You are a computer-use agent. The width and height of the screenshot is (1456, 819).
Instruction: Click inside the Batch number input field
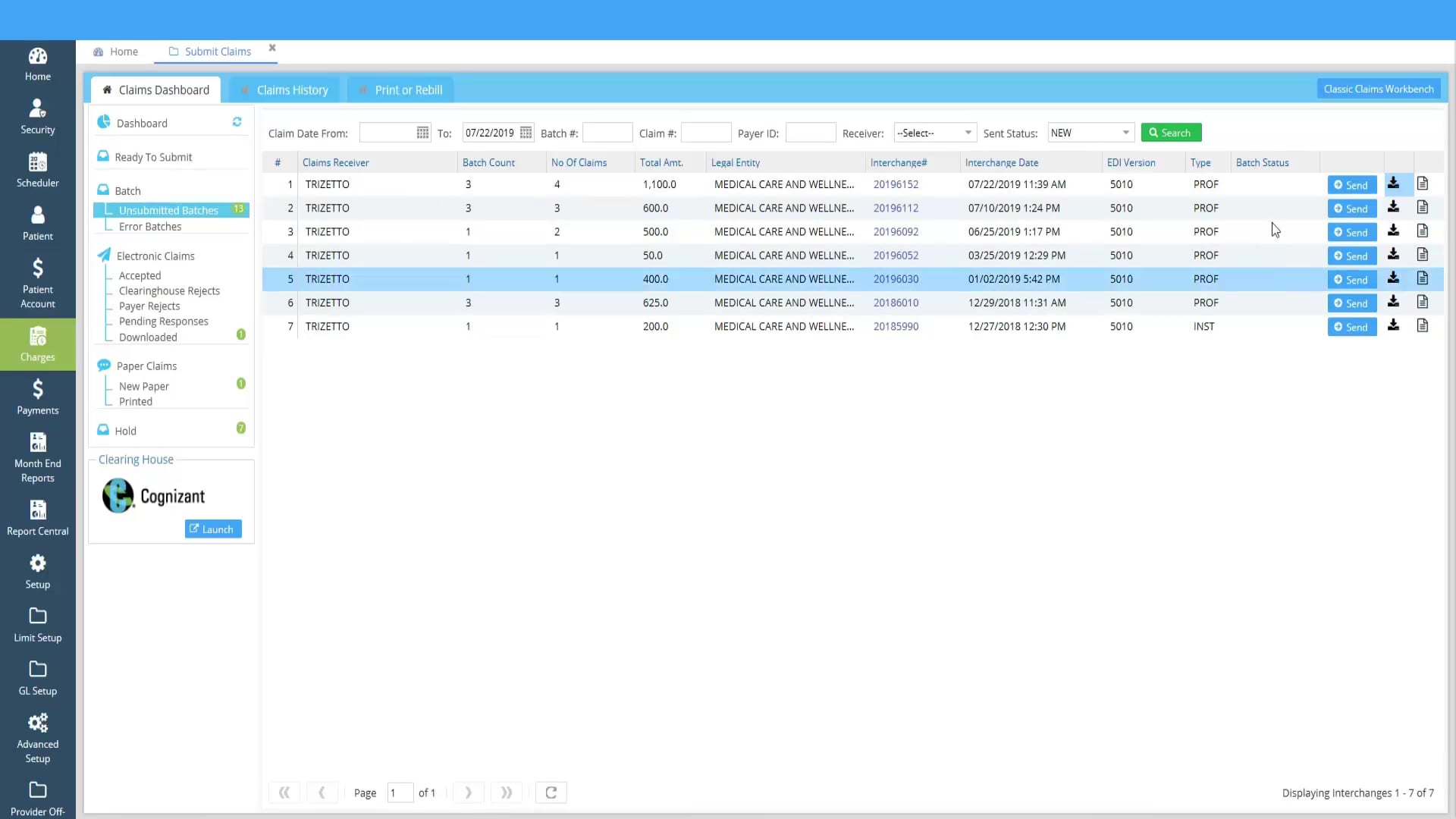(x=608, y=132)
